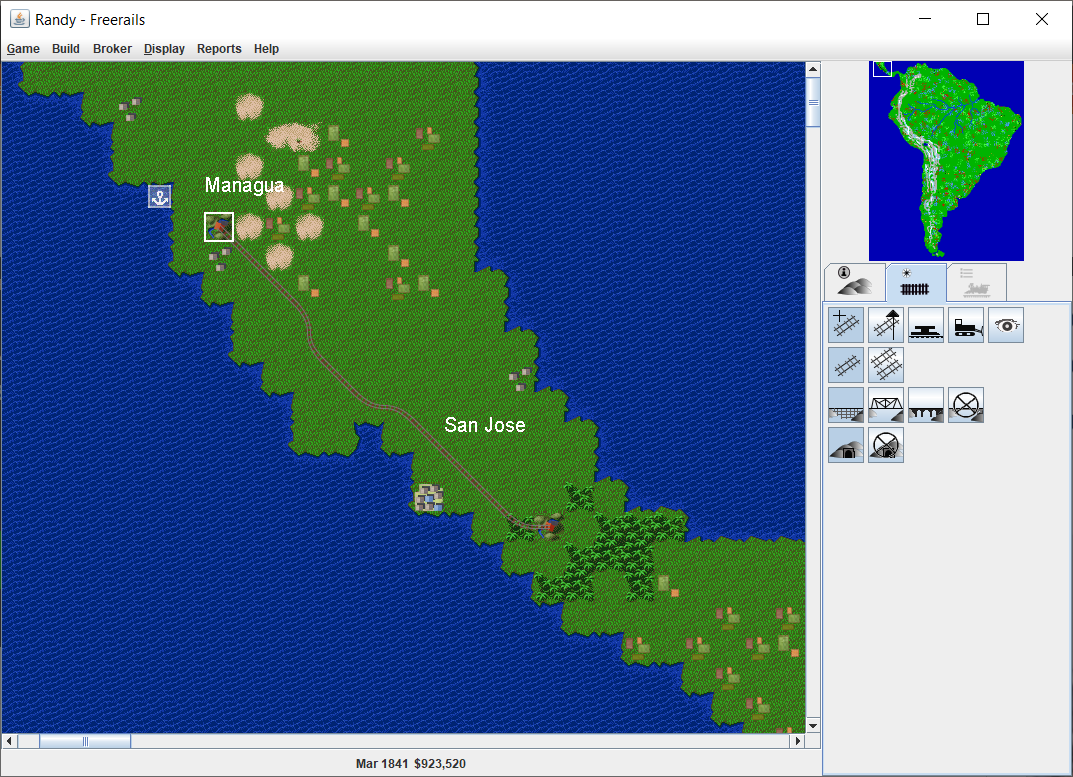Minimize the Freerails window
Screen dimensions: 1073x777
(925, 19)
